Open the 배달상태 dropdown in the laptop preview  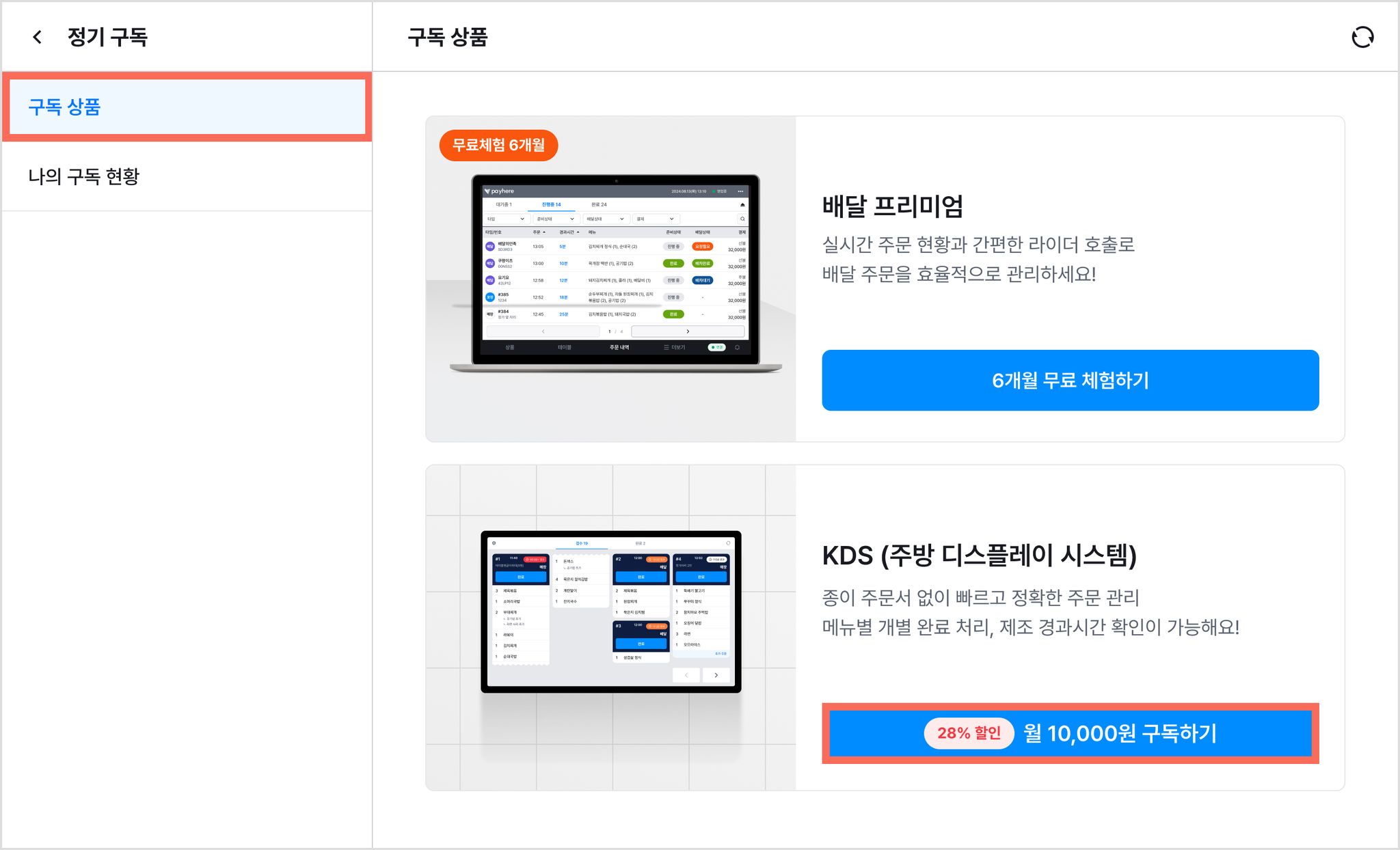click(605, 219)
